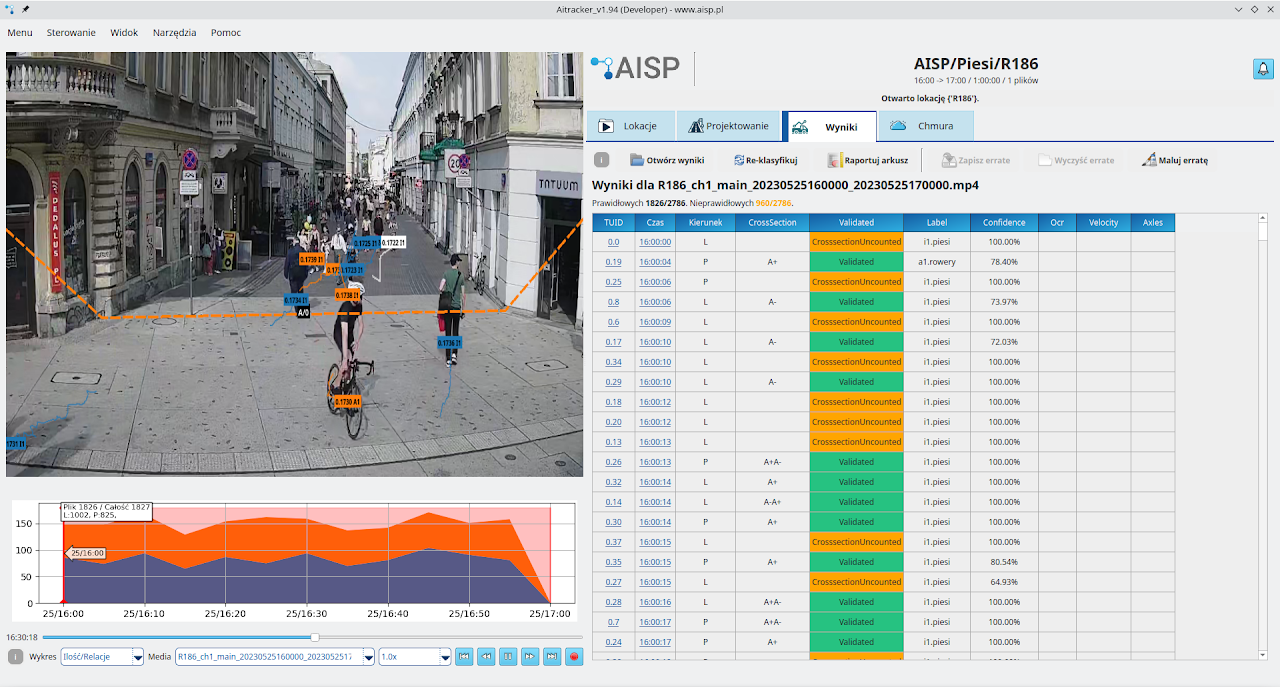
Task: Switch to the Projektowanie tab
Action: (x=728, y=126)
